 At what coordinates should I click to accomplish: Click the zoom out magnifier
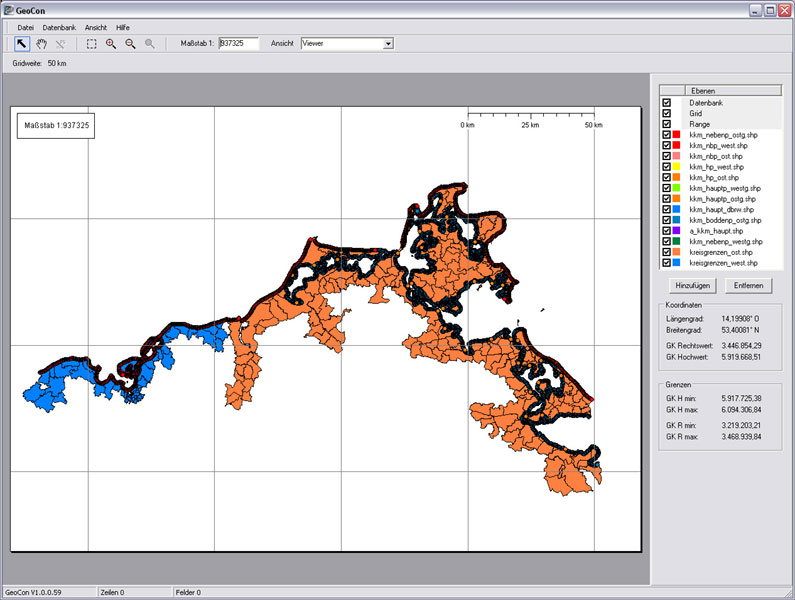(130, 44)
